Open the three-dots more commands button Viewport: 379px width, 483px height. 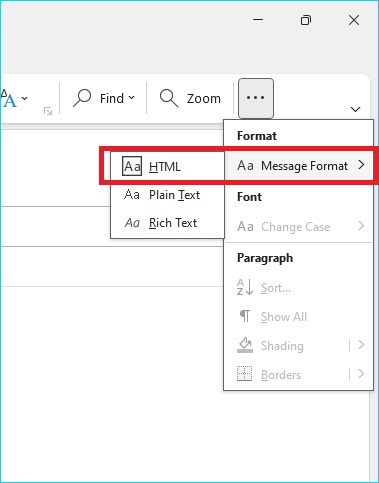click(256, 98)
